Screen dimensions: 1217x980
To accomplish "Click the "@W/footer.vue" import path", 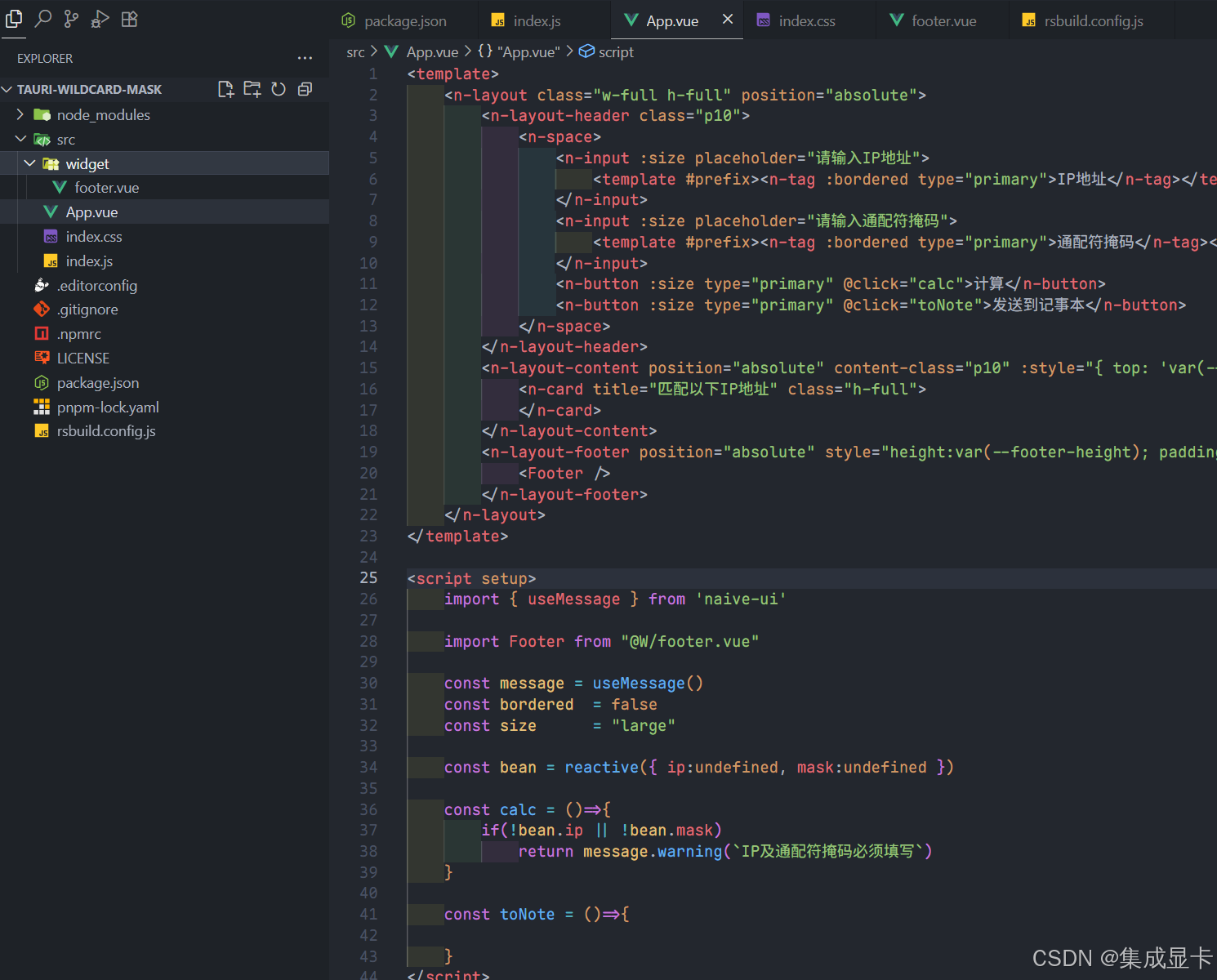I will 689,641.
